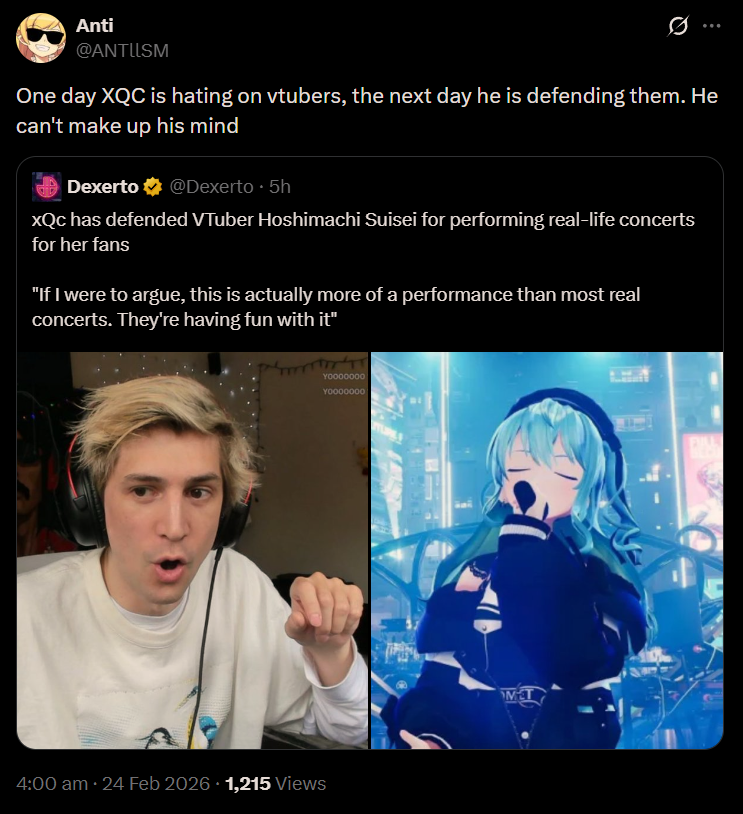Viewport: 743px width, 814px height.
Task: Open the Dexerto account name
Action: 103,186
